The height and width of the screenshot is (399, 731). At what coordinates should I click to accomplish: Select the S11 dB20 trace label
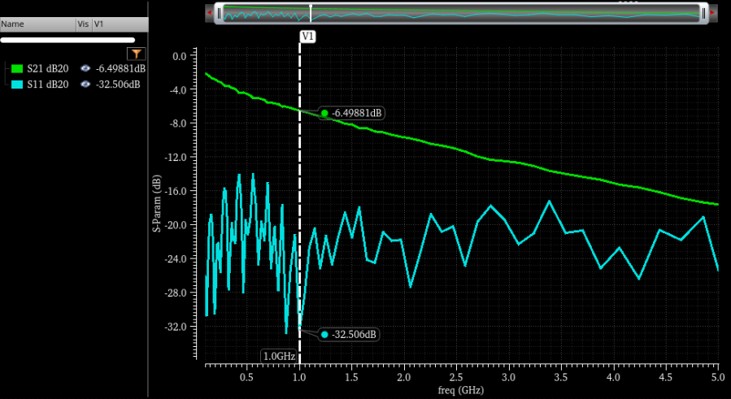(x=48, y=84)
